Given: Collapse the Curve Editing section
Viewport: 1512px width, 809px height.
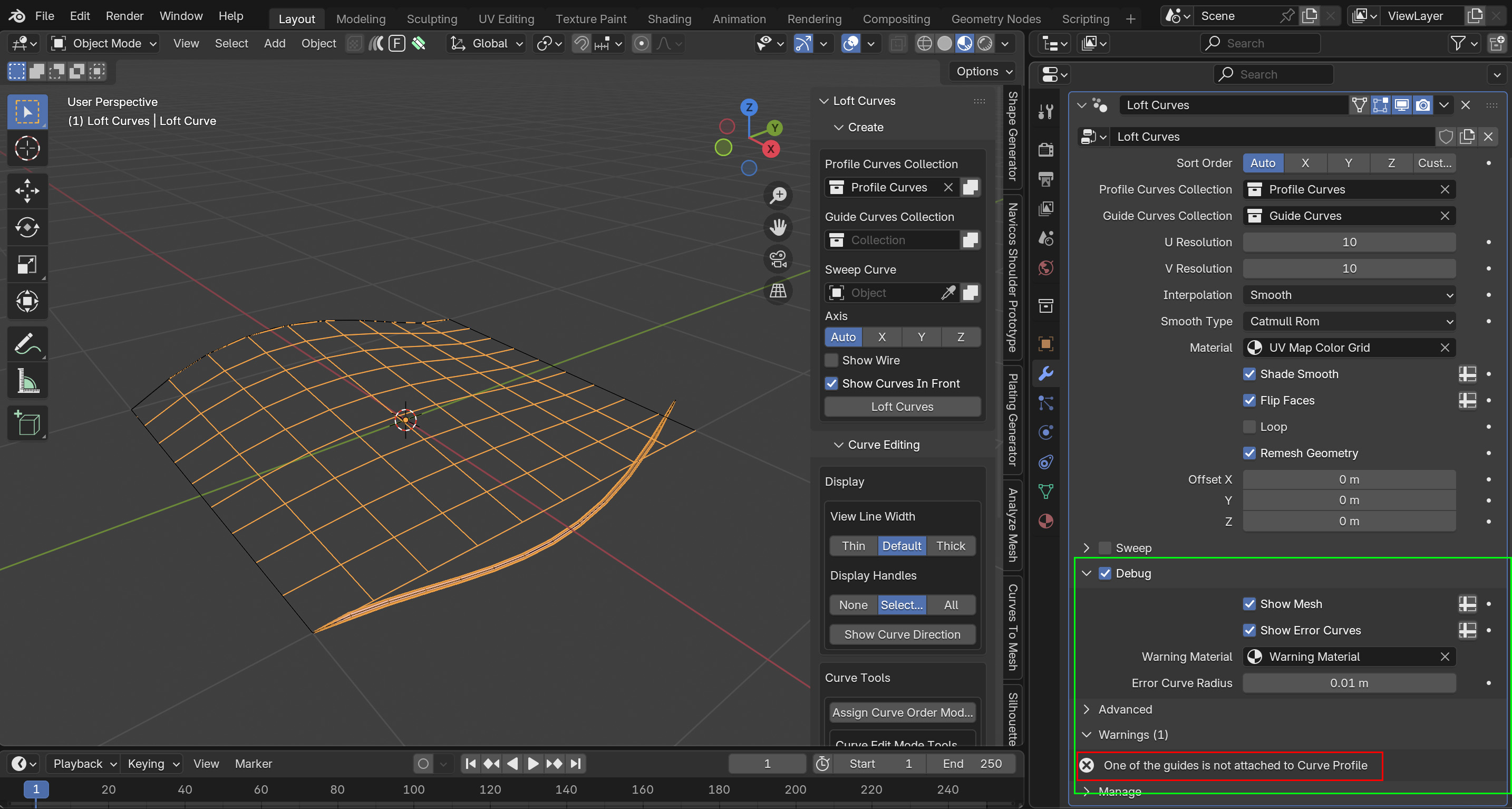Looking at the screenshot, I should (839, 445).
